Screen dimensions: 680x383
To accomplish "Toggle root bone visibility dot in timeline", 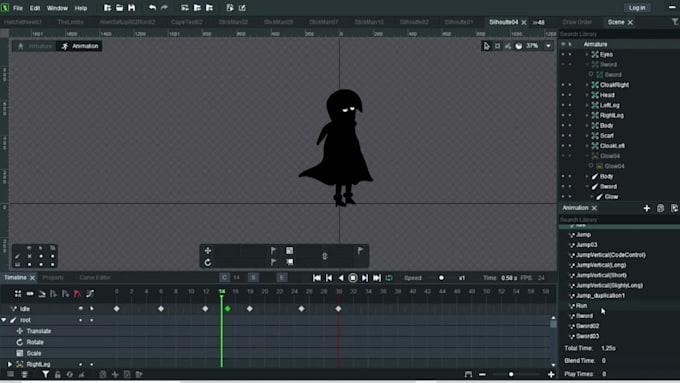I will pos(81,320).
